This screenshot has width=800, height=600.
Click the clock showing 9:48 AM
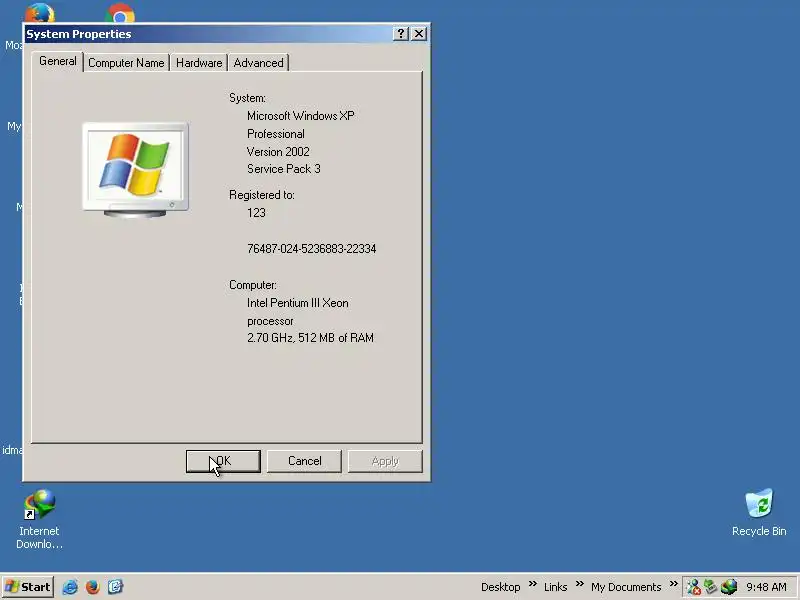tap(766, 587)
